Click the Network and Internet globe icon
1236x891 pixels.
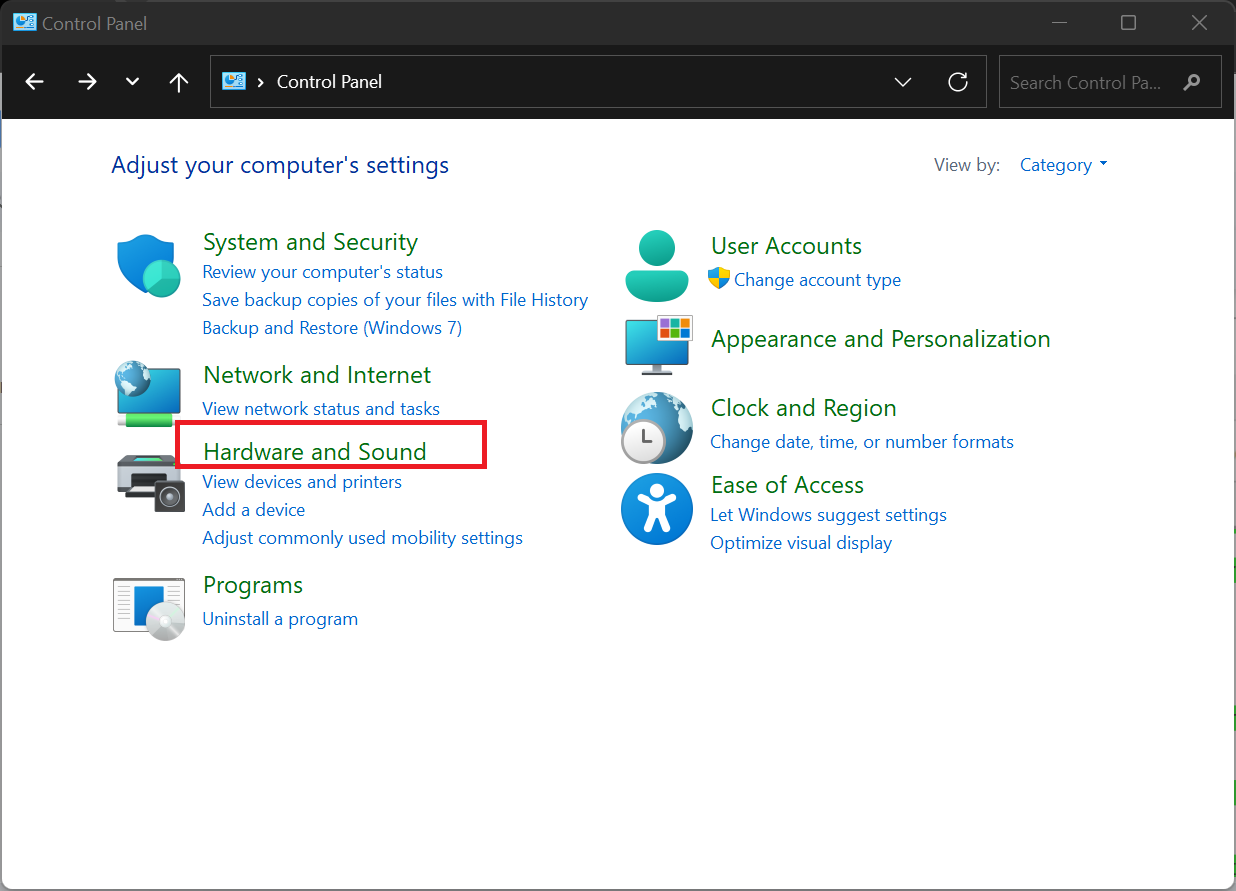[x=148, y=394]
